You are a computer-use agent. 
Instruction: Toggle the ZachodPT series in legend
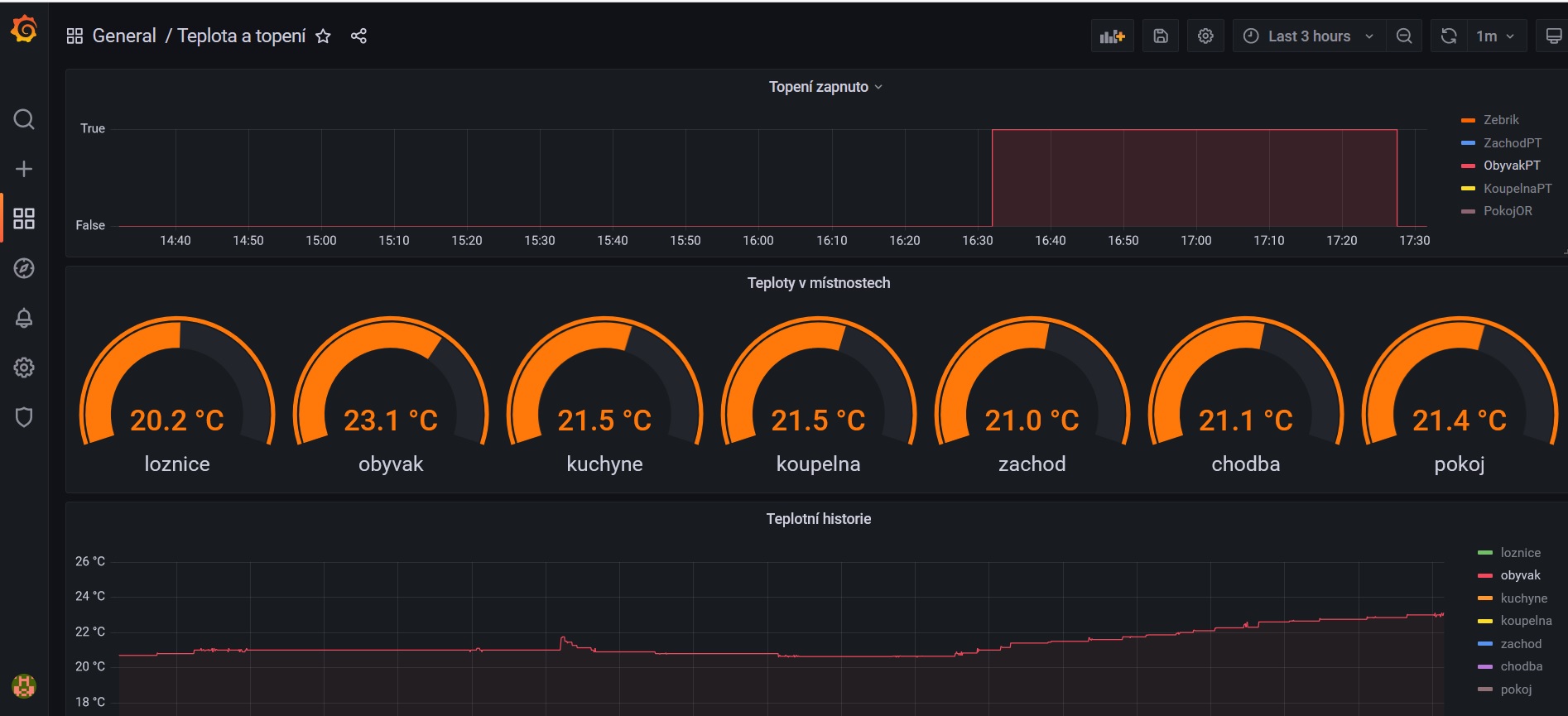[x=1513, y=142]
